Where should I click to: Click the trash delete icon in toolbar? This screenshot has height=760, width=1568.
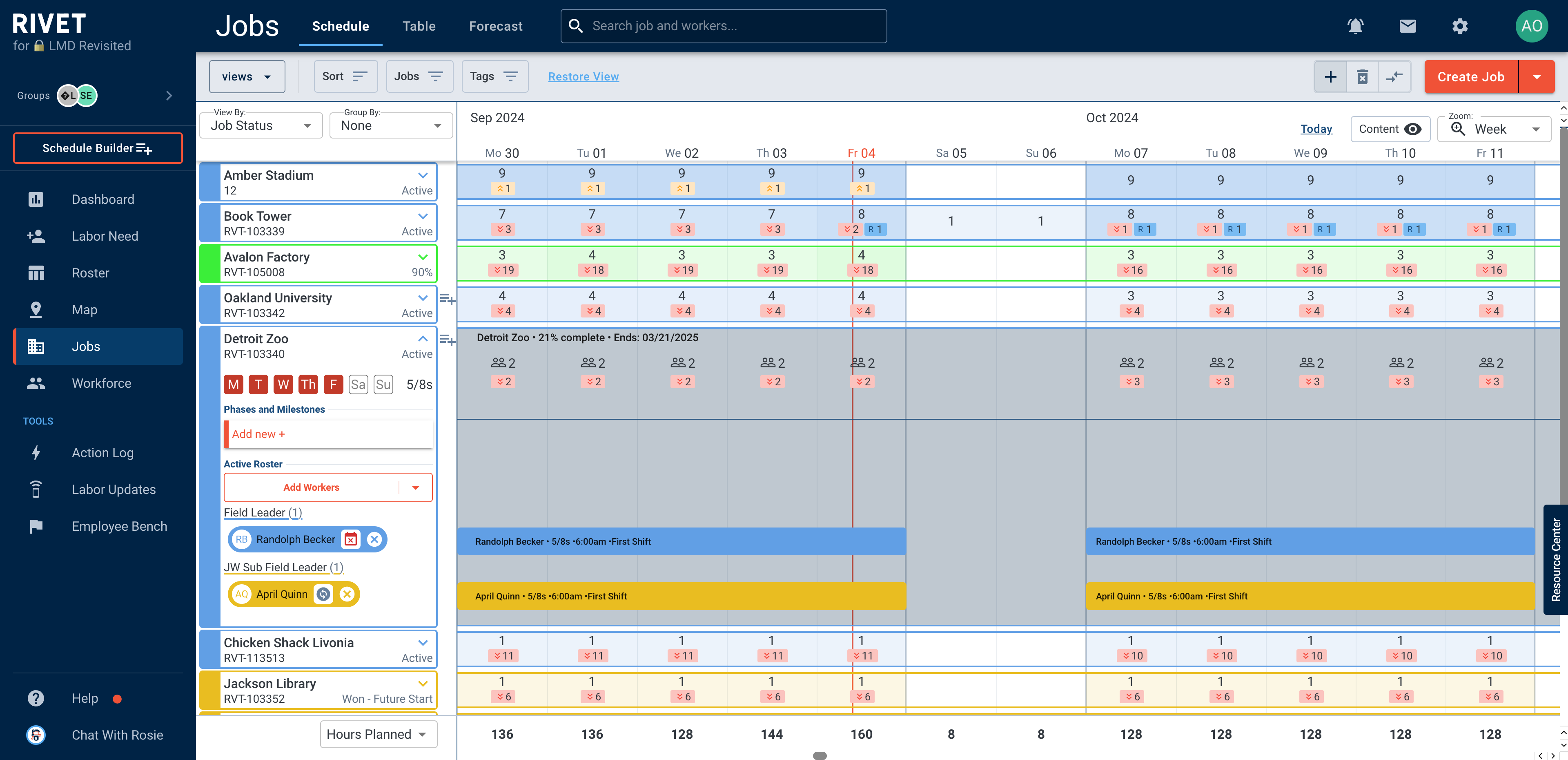[x=1362, y=77]
